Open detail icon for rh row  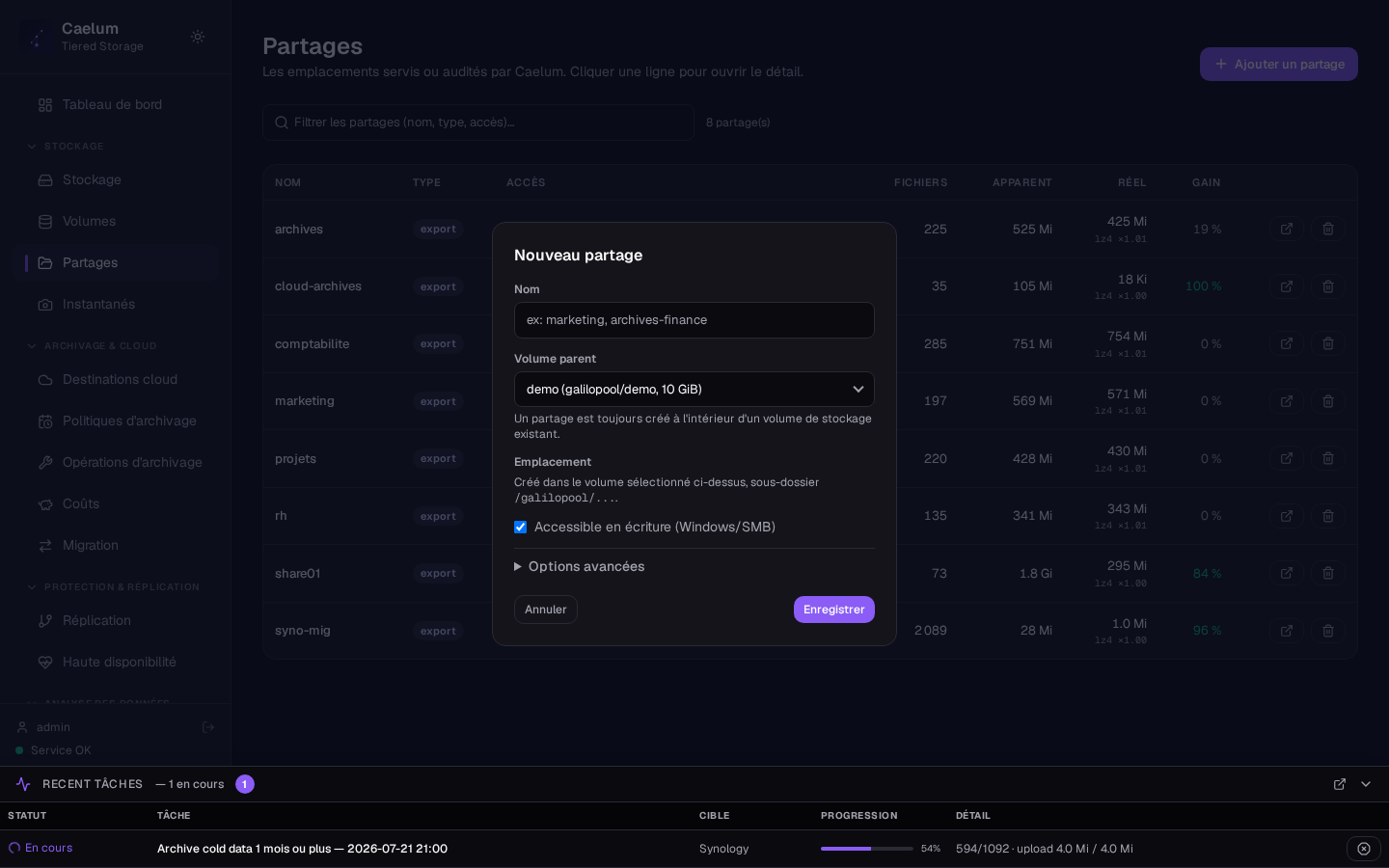click(1287, 516)
